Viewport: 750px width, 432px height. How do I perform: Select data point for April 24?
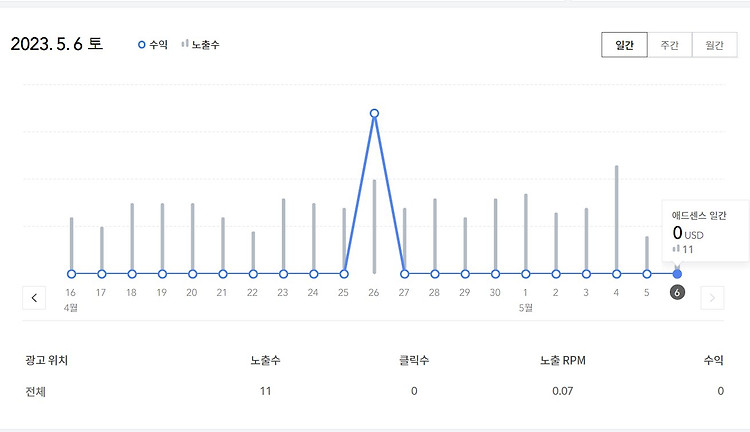pos(314,274)
